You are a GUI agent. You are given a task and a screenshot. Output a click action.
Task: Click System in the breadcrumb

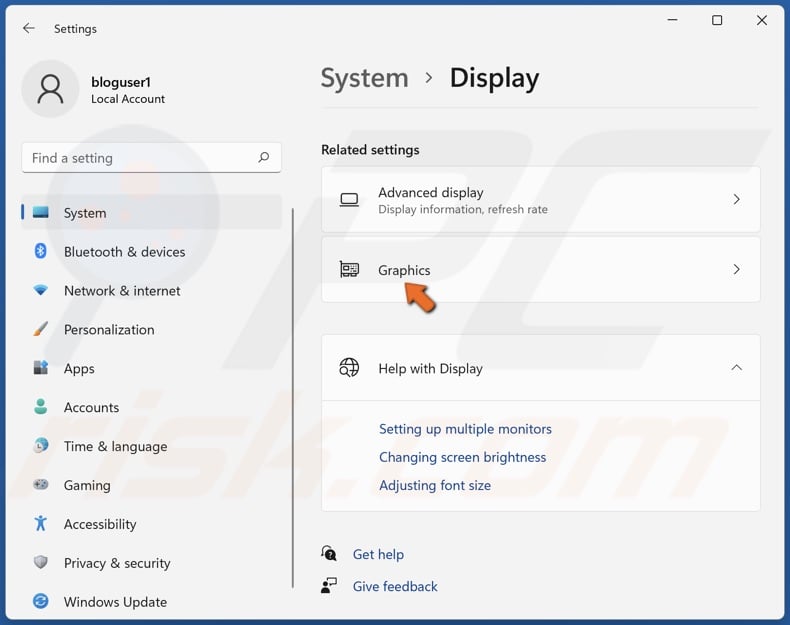pyautogui.click(x=364, y=78)
